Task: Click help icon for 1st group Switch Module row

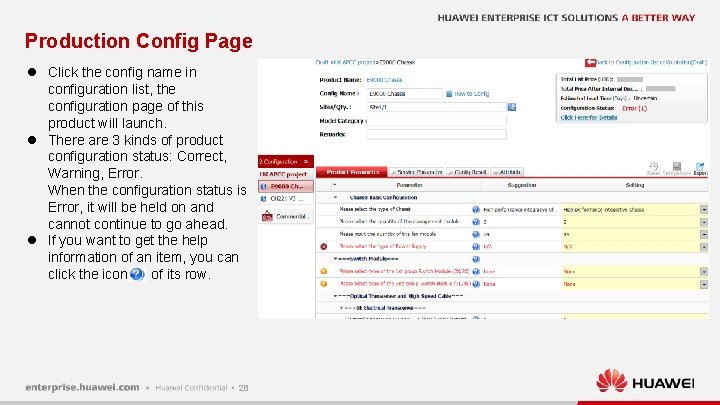Action: click(x=476, y=271)
